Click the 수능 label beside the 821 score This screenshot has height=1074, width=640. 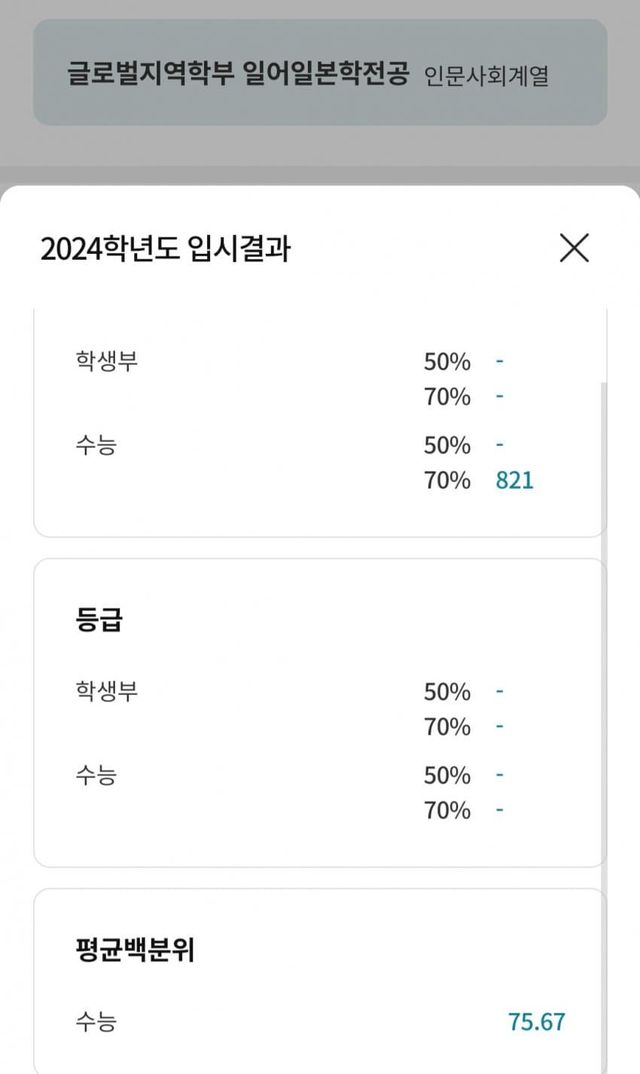[x=95, y=445]
